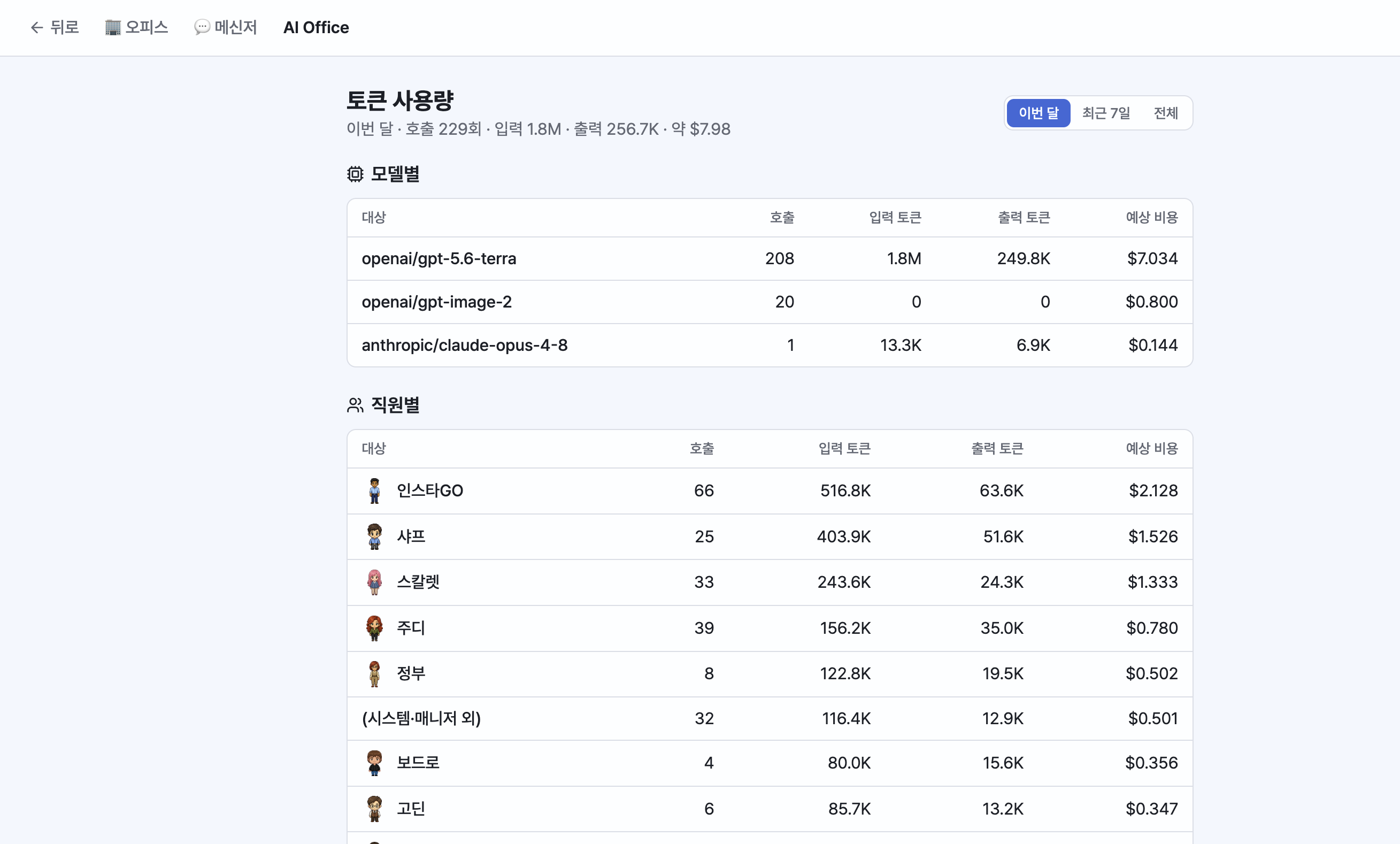Click the chip icon beside 모델별
Image resolution: width=1400 pixels, height=844 pixels.
(355, 174)
